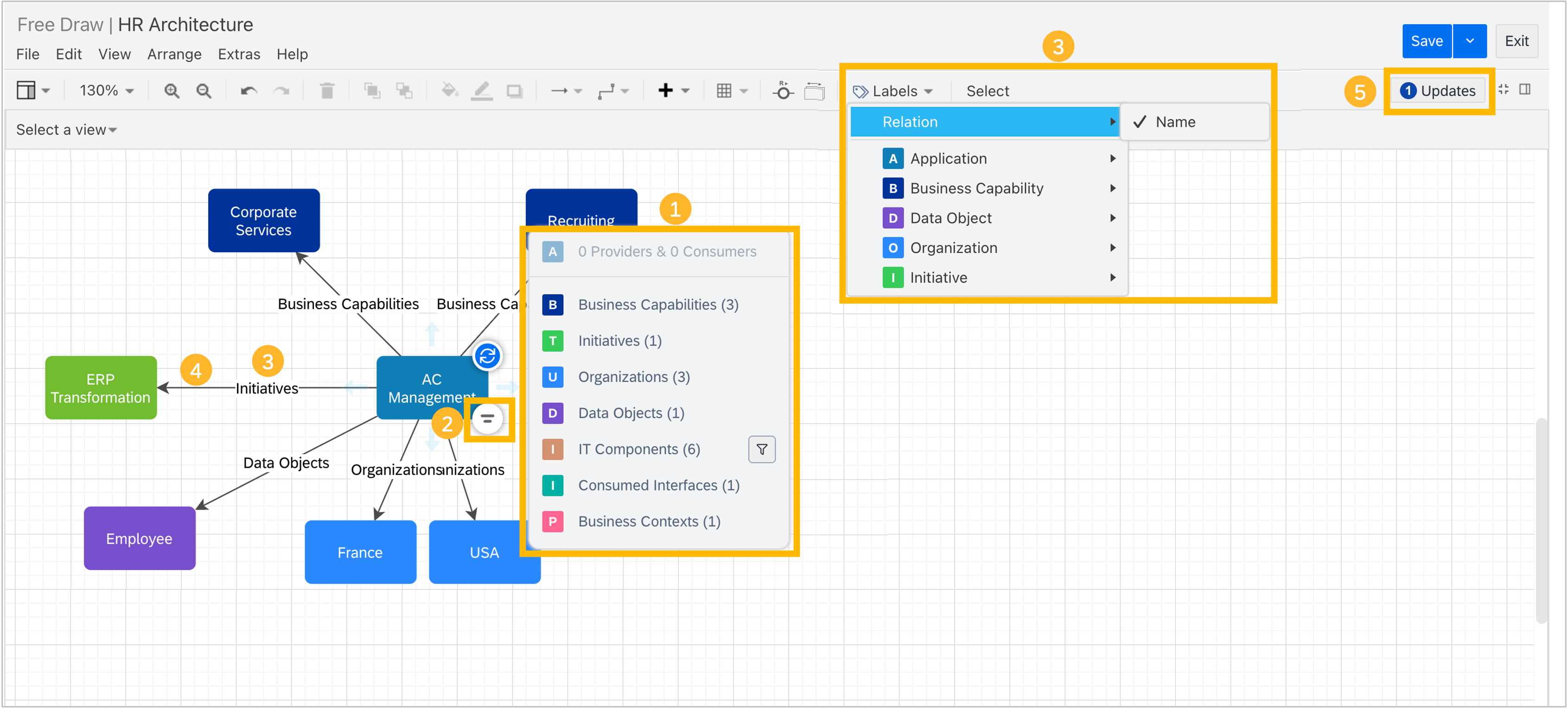The height and width of the screenshot is (708, 1568).
Task: Click the blue sync icon on AC Management
Action: pos(487,356)
